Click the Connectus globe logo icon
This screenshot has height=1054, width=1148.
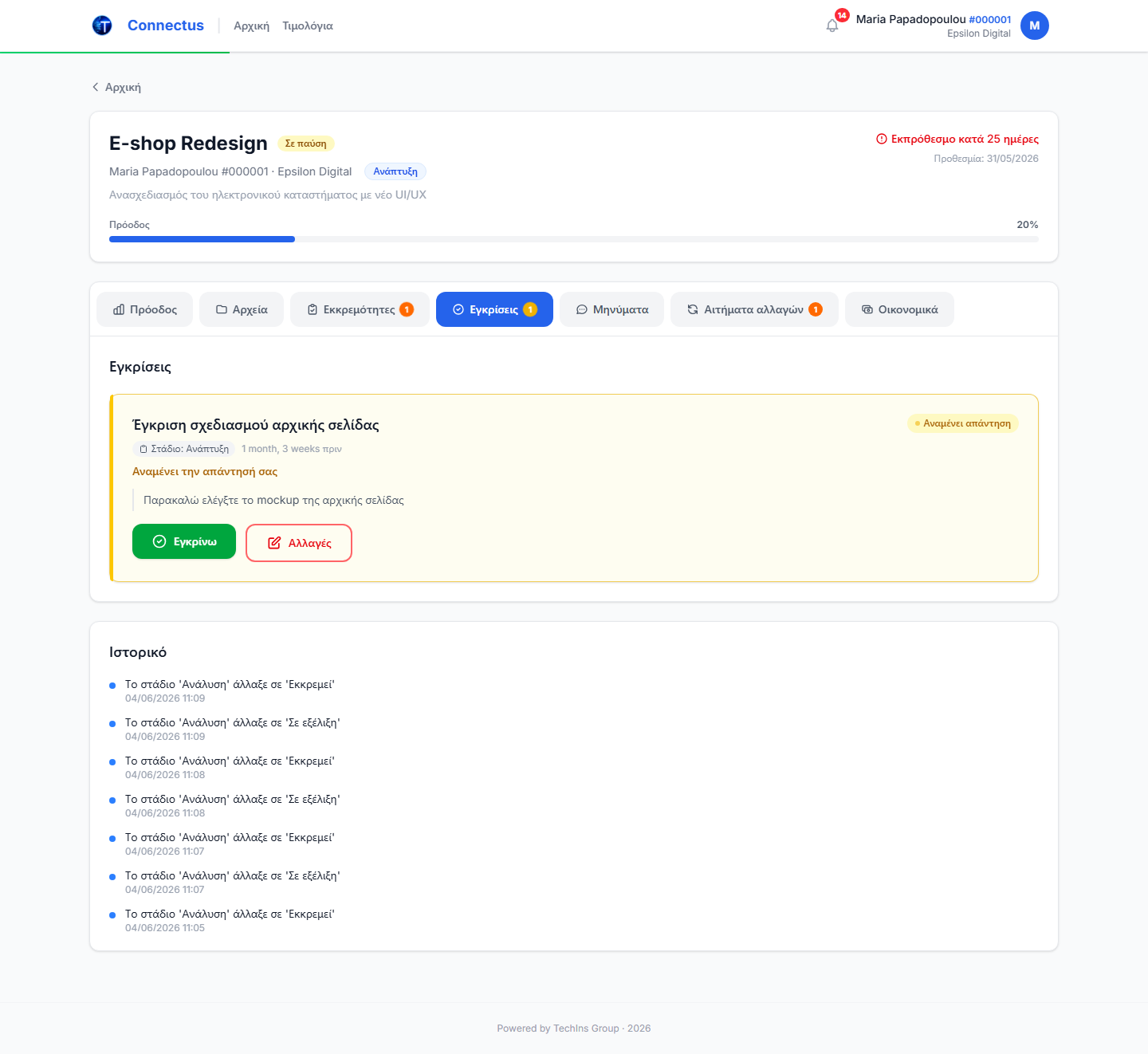[102, 26]
